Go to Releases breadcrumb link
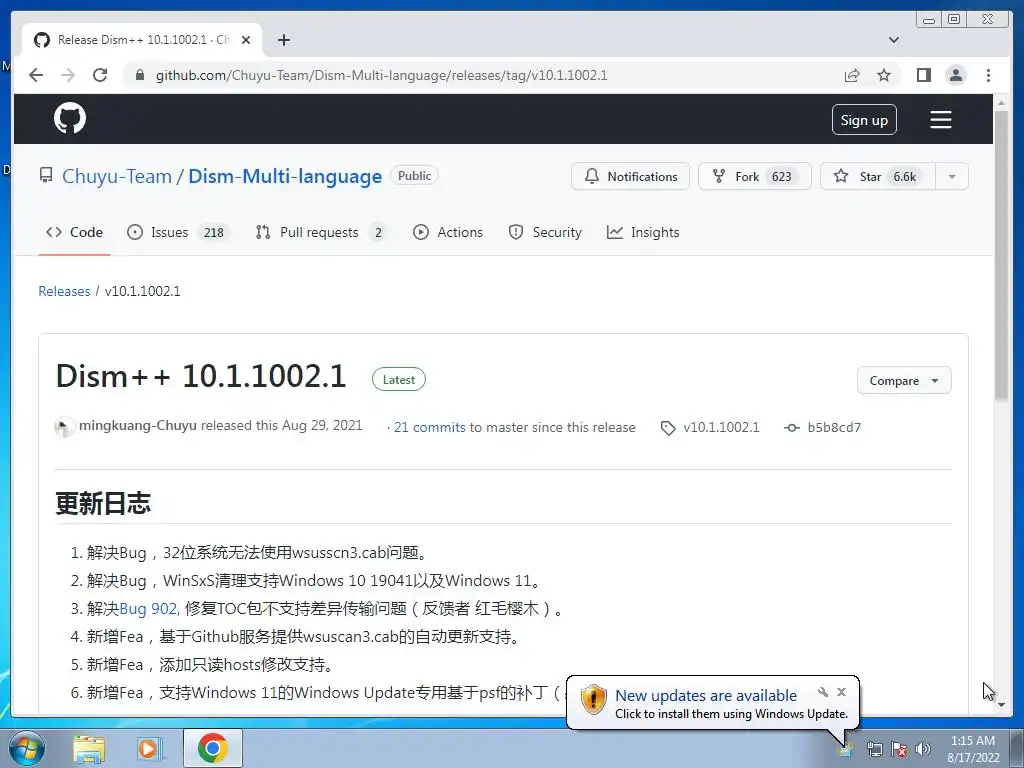 click(x=64, y=291)
